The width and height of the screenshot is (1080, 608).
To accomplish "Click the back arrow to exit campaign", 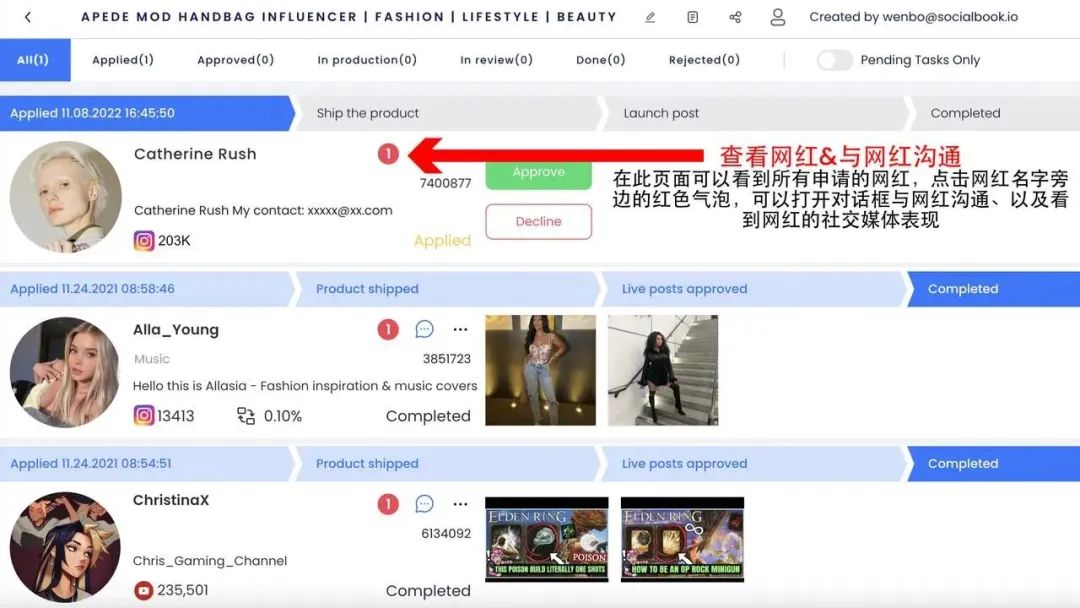I will [x=26, y=16].
